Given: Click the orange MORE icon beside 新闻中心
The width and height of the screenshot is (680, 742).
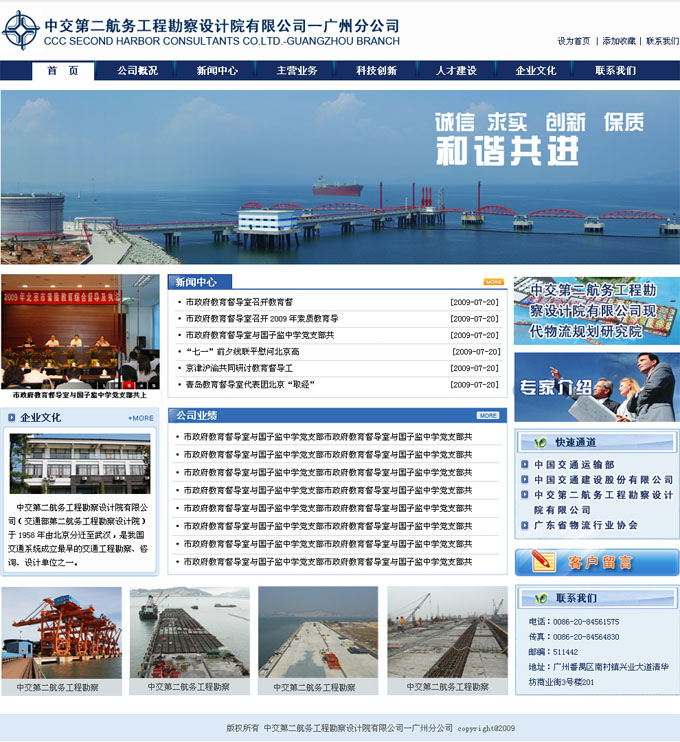Looking at the screenshot, I should [493, 282].
